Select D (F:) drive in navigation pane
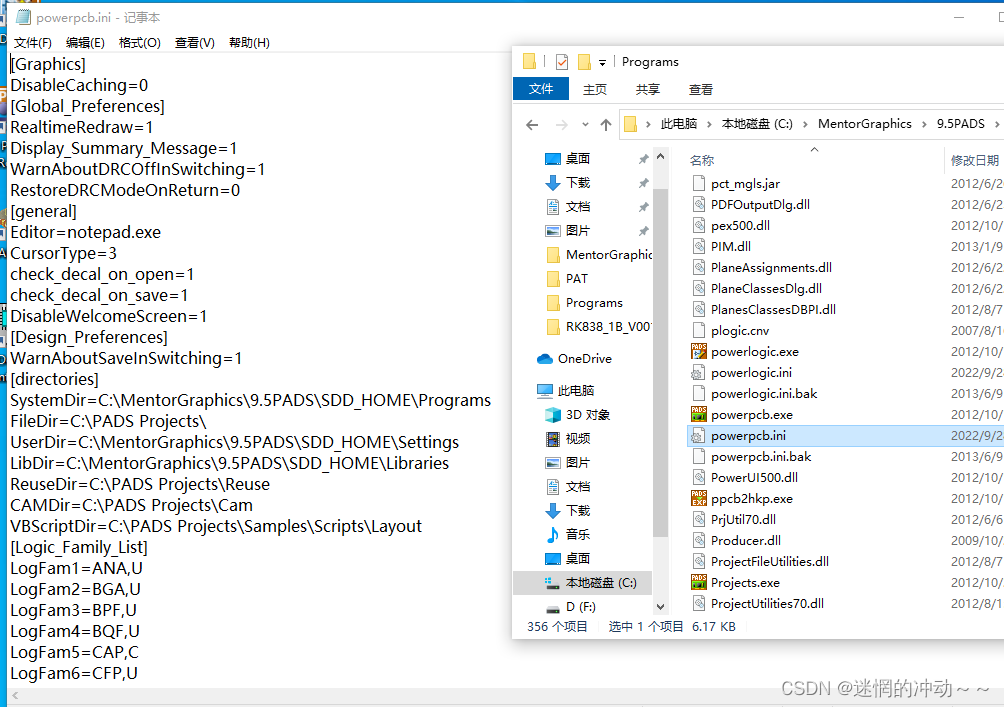 click(580, 606)
